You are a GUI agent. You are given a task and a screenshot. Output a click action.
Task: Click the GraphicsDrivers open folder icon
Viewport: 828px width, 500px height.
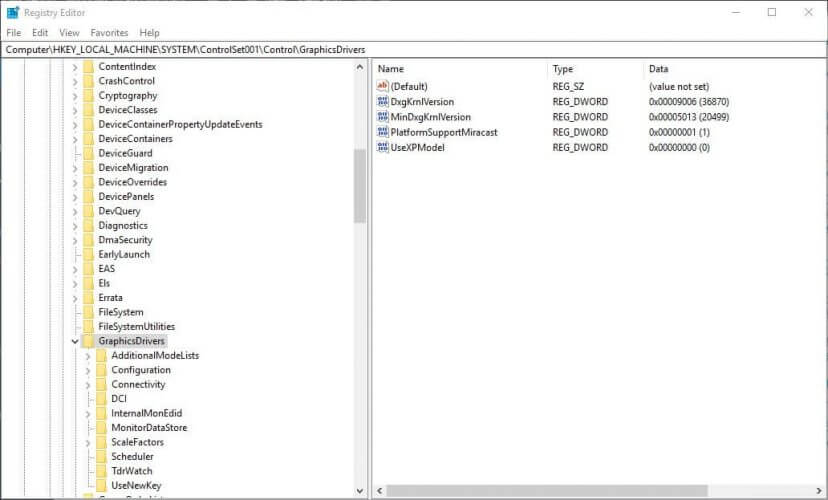pos(88,341)
